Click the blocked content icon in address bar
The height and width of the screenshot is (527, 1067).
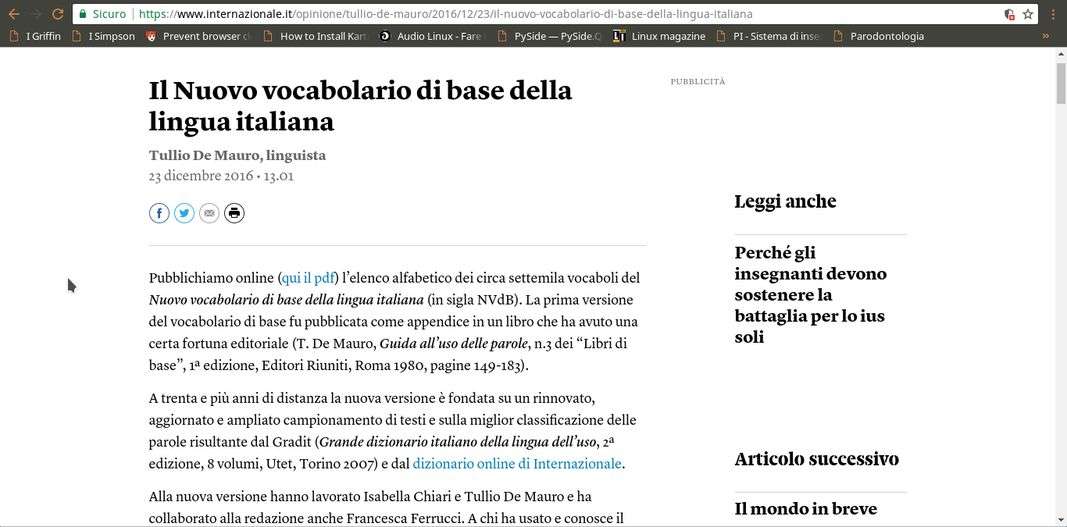pos(1010,14)
